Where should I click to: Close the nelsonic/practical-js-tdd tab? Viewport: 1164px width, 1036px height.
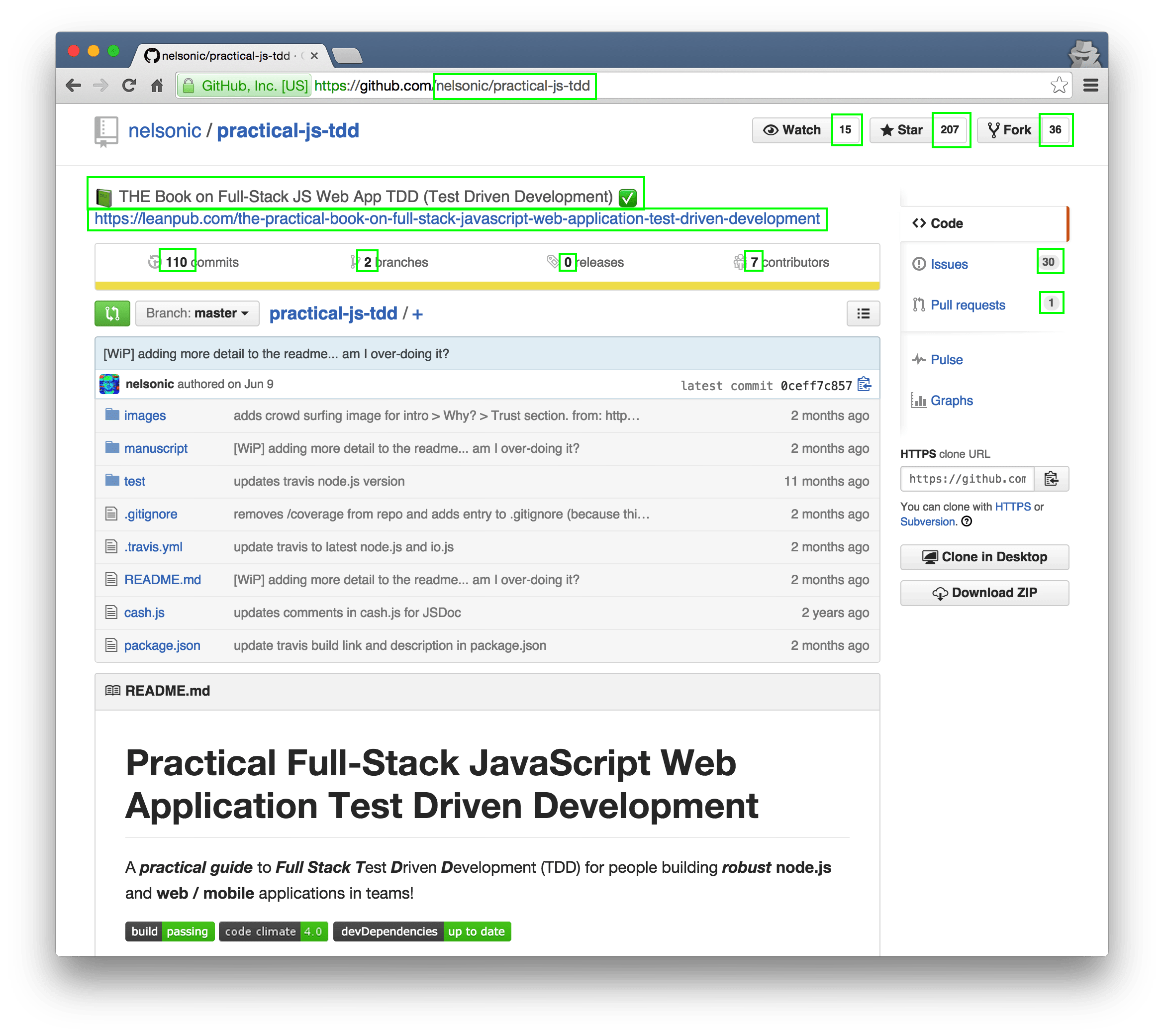314,56
